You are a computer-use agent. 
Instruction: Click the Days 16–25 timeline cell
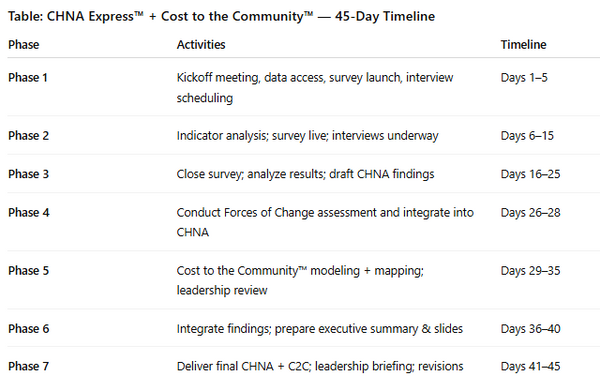tap(530, 174)
